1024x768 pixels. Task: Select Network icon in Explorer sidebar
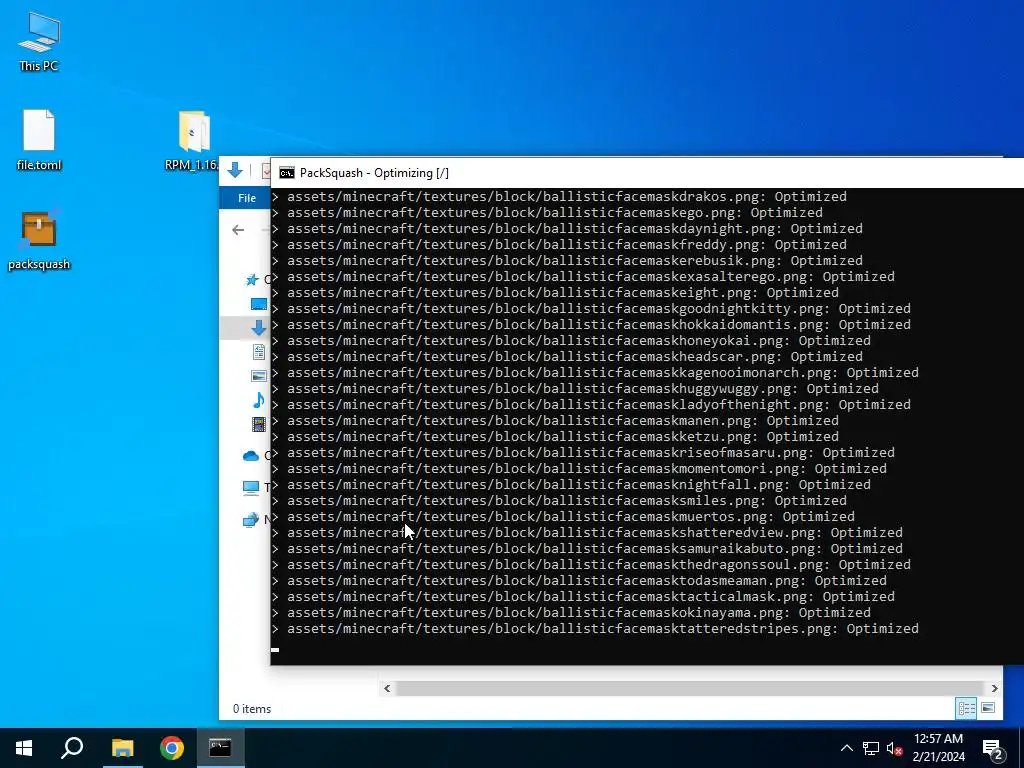tap(251, 520)
